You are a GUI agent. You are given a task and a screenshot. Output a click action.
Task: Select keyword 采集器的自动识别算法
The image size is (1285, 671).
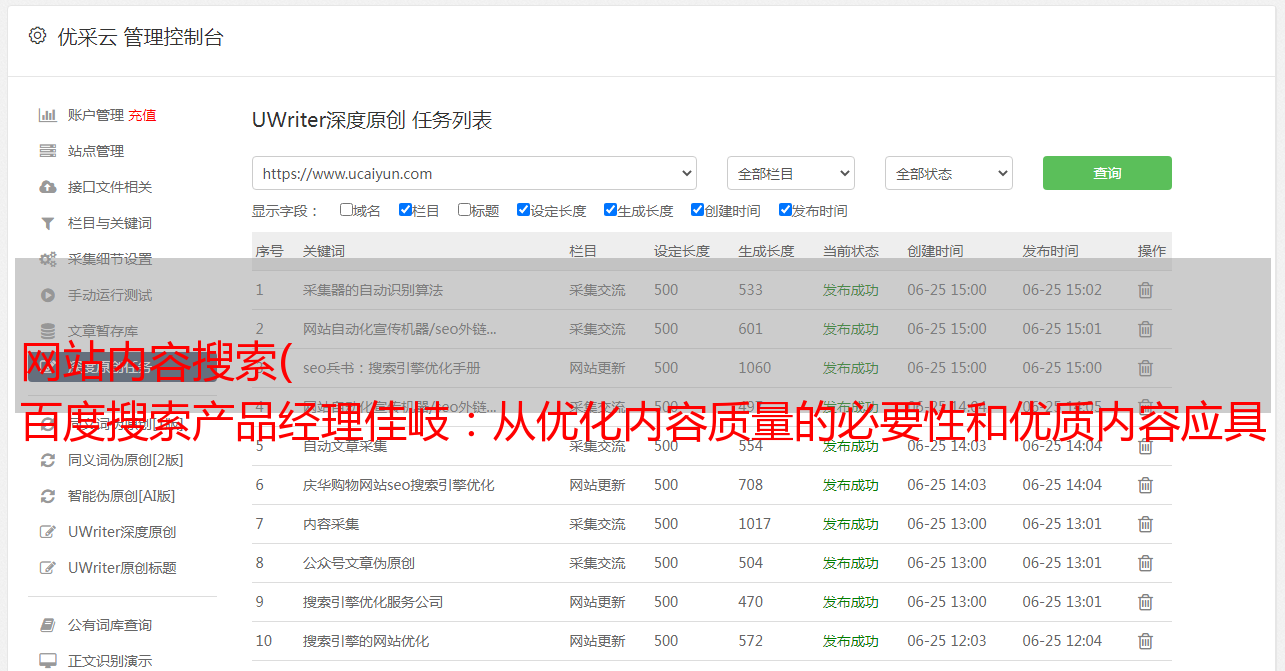point(373,290)
